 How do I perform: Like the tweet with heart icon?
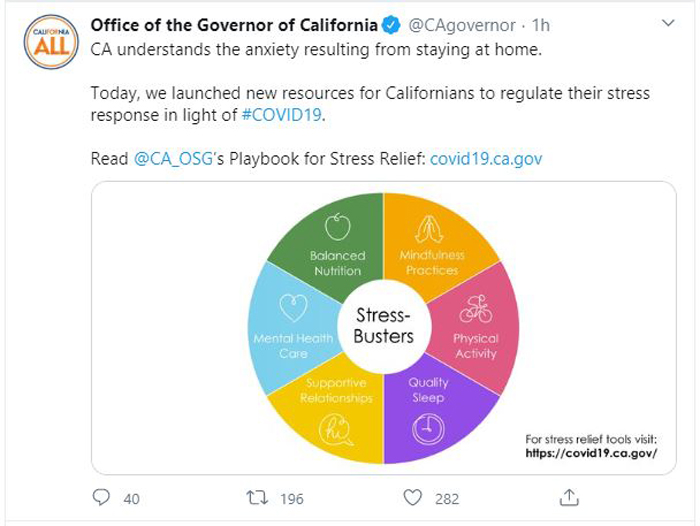tap(412, 497)
